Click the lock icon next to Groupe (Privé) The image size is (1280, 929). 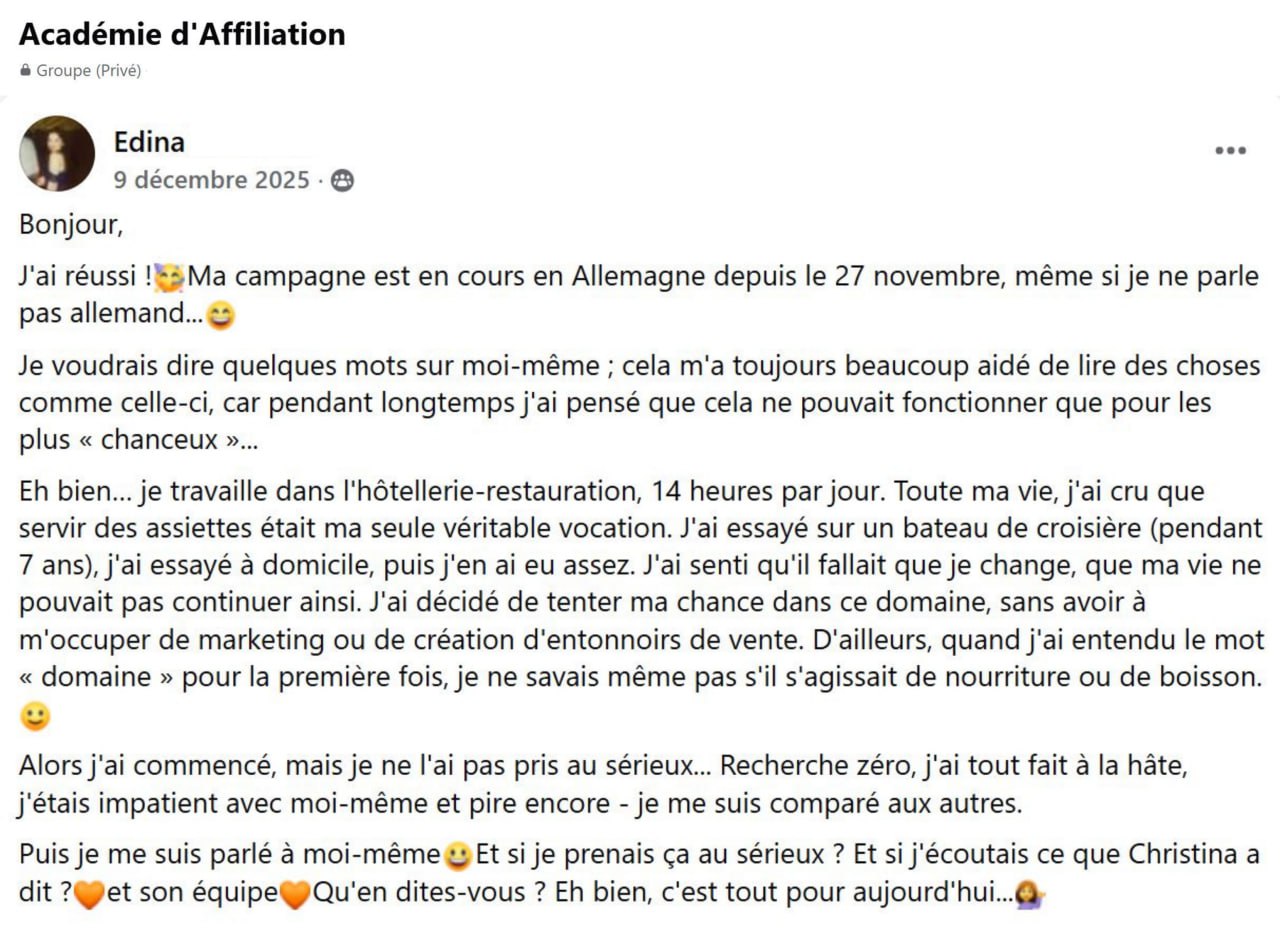[26, 71]
